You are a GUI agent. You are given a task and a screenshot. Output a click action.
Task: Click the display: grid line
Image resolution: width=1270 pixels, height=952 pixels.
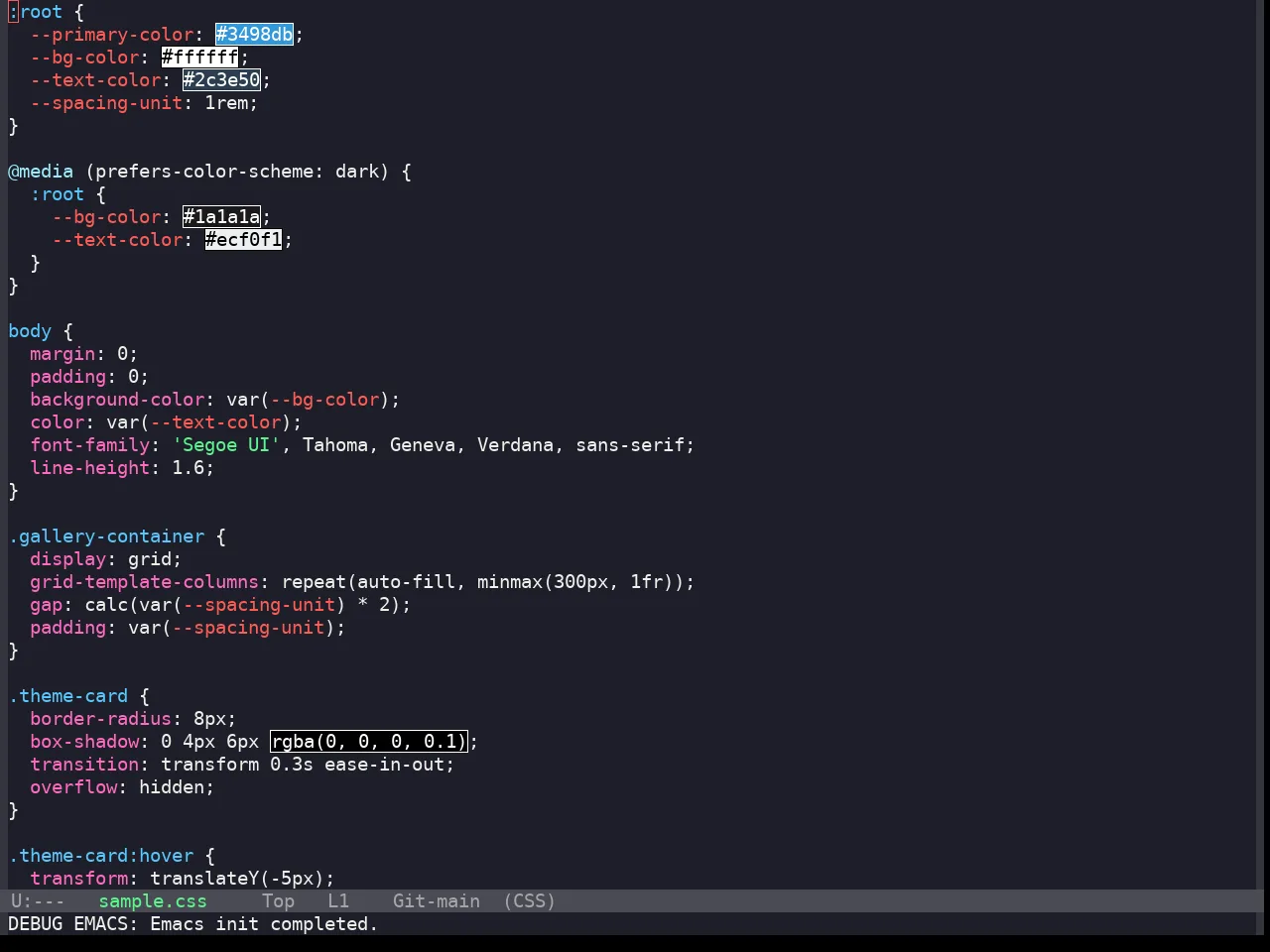pyautogui.click(x=106, y=559)
